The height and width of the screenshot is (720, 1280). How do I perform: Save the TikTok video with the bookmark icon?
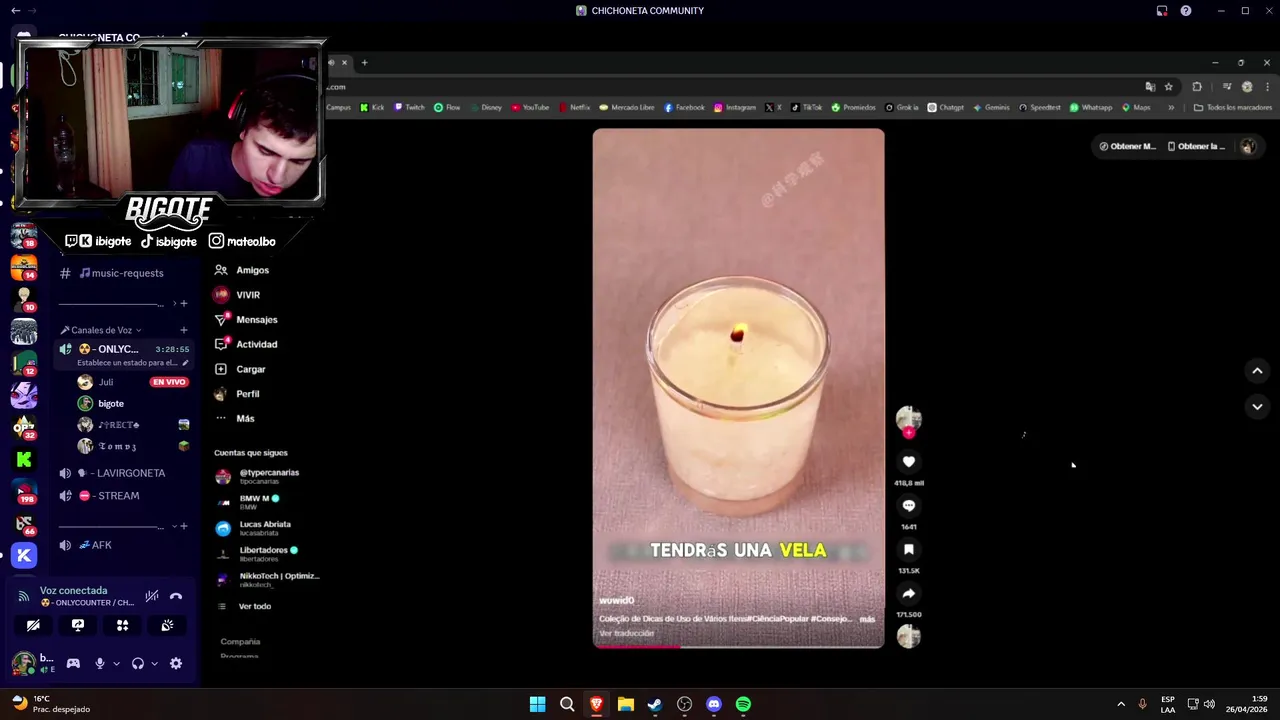909,550
